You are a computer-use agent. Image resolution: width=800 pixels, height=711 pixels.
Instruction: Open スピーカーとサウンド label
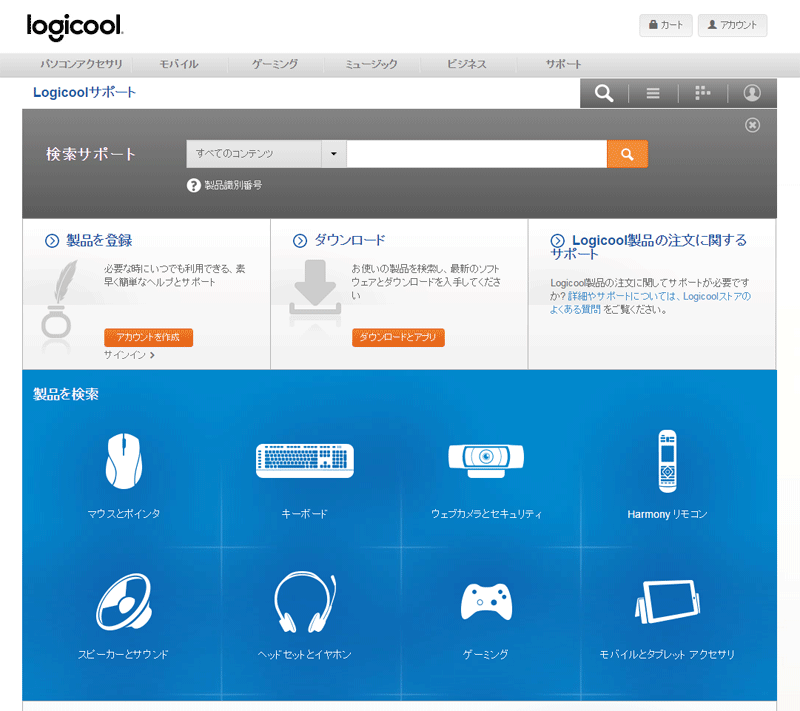[x=123, y=654]
